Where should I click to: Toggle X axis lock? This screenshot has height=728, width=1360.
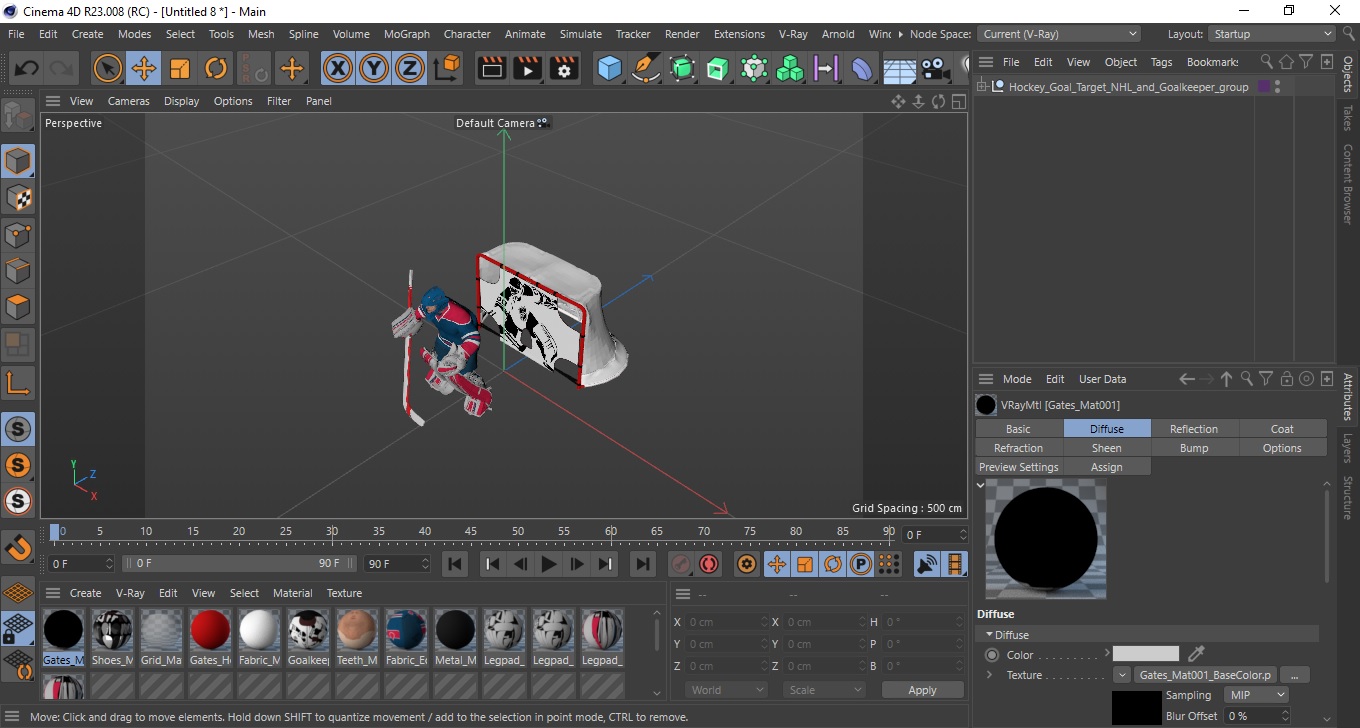coord(339,68)
